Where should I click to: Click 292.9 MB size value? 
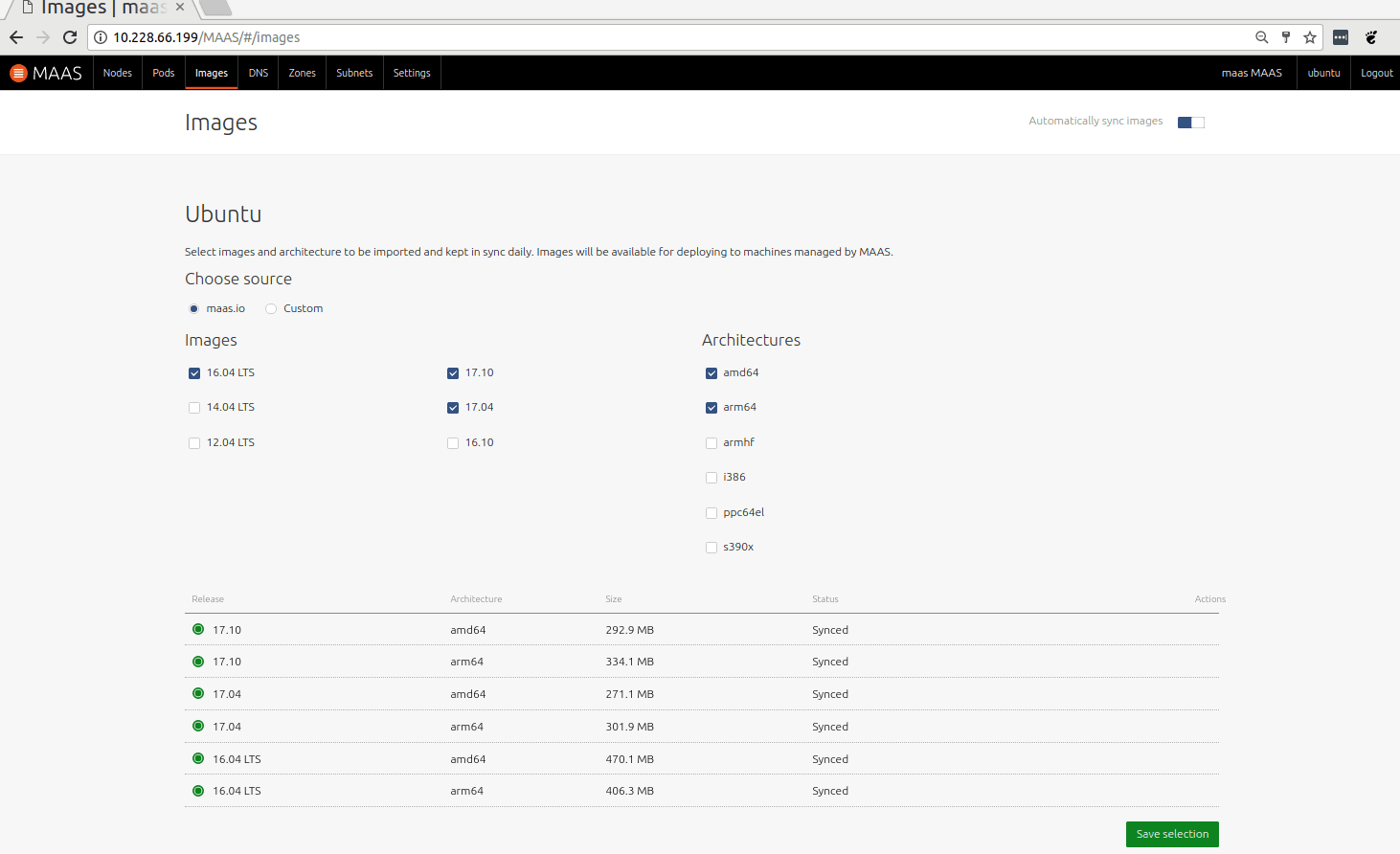click(x=629, y=630)
